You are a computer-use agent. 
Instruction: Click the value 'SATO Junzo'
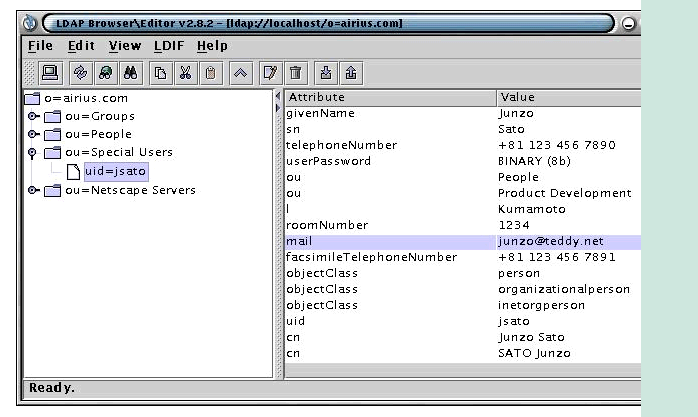click(534, 354)
